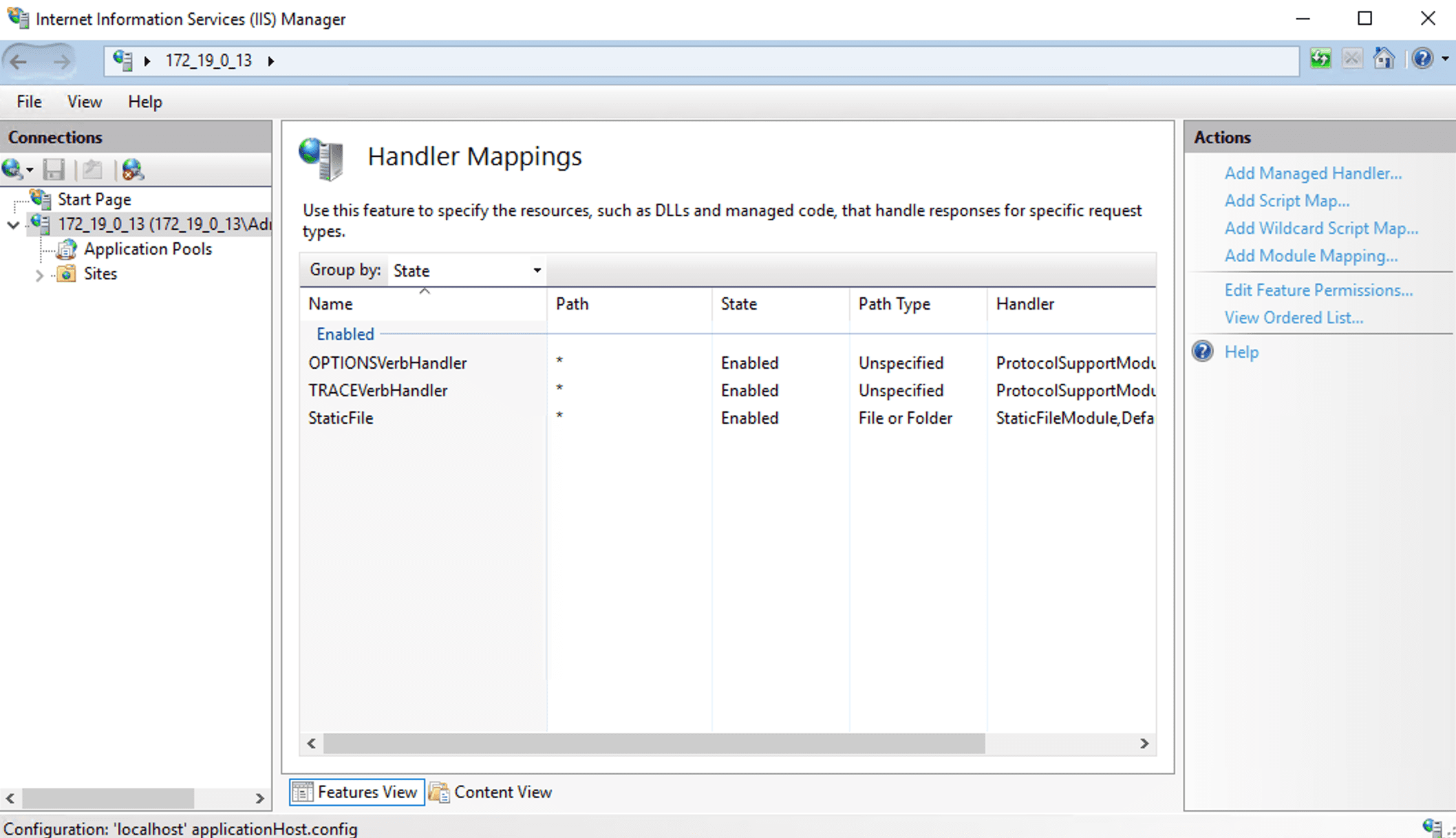Image resolution: width=1456 pixels, height=838 pixels.
Task: Open Create New Connection globe icon
Action: click(12, 169)
